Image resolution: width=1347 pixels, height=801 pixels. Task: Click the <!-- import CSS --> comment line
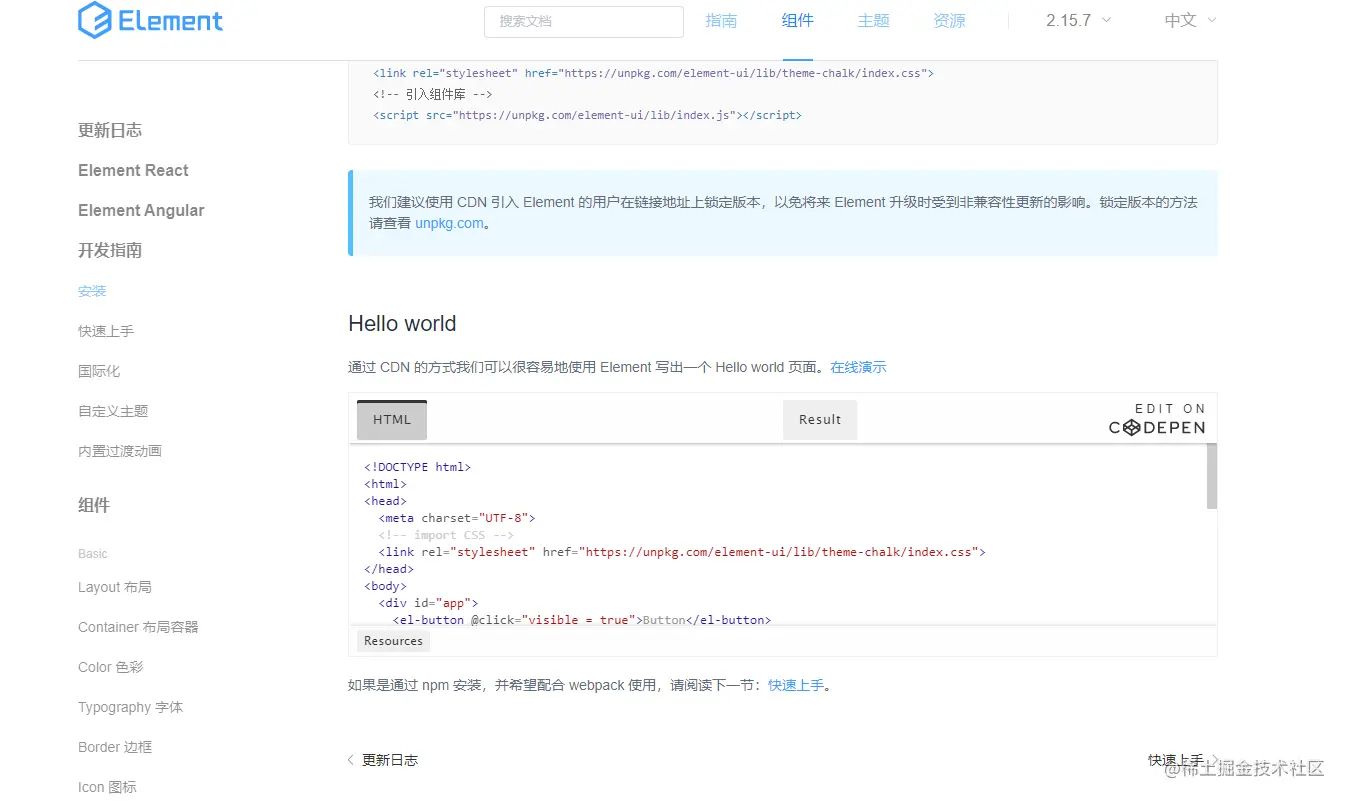(446, 535)
